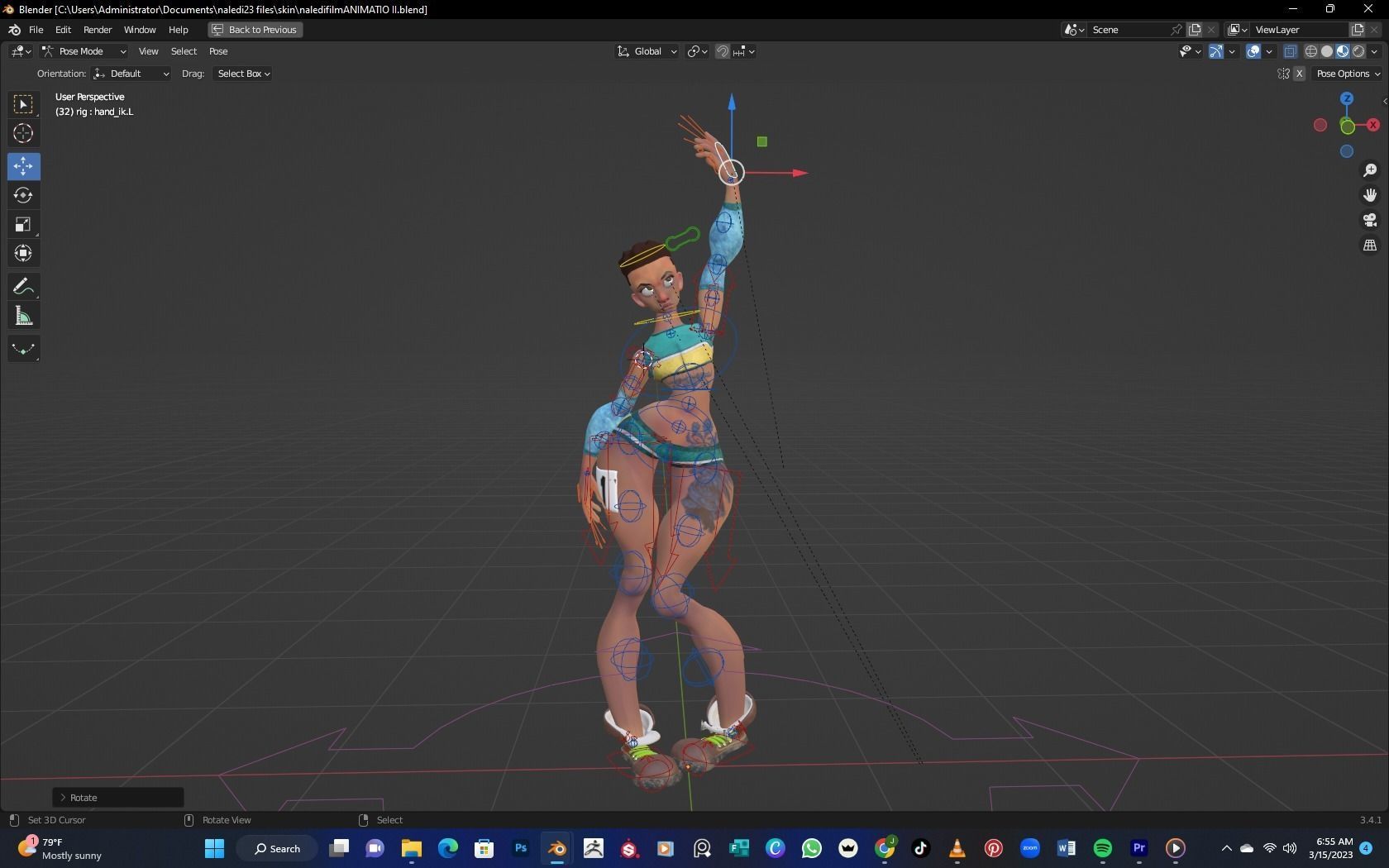
Task: Select the Measure tool
Action: (x=23, y=316)
